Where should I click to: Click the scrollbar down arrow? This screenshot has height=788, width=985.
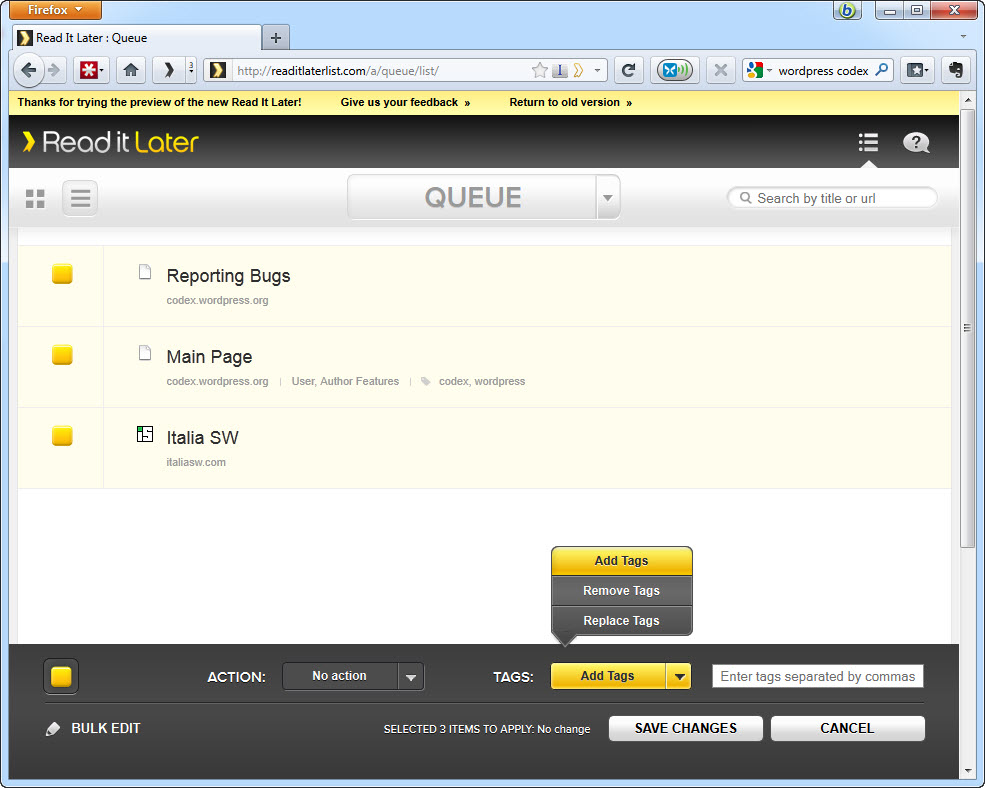click(967, 770)
